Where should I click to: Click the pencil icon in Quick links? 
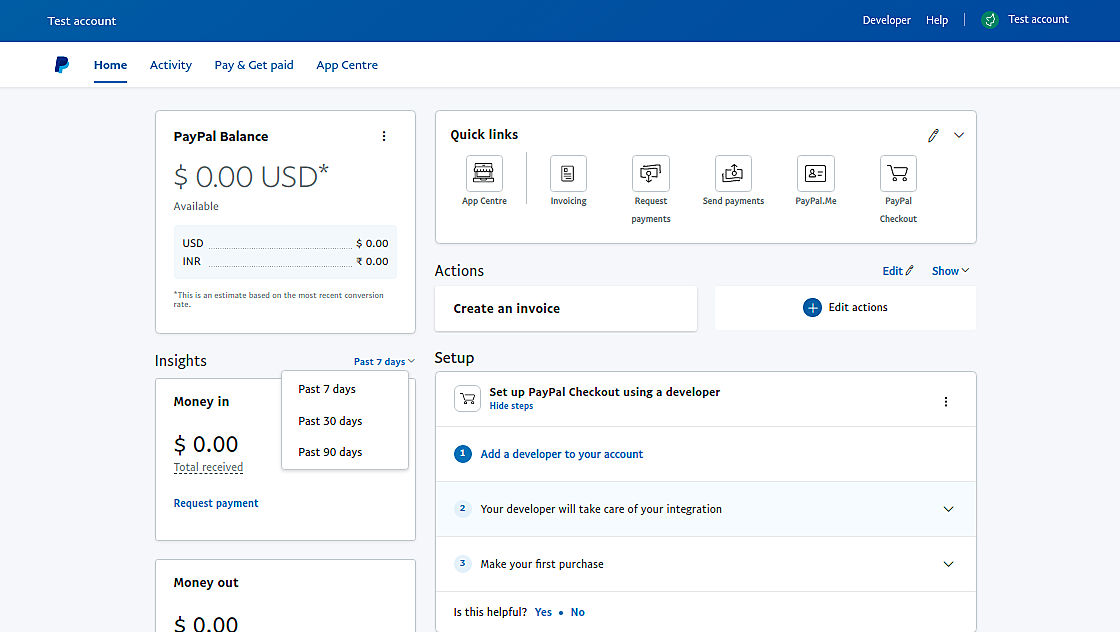933,135
